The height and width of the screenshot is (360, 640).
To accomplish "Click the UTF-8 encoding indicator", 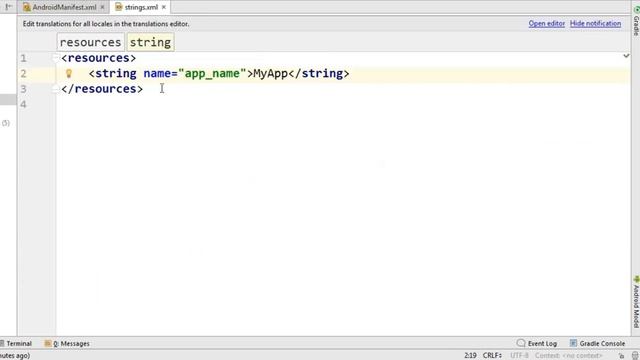I will (x=519, y=356).
